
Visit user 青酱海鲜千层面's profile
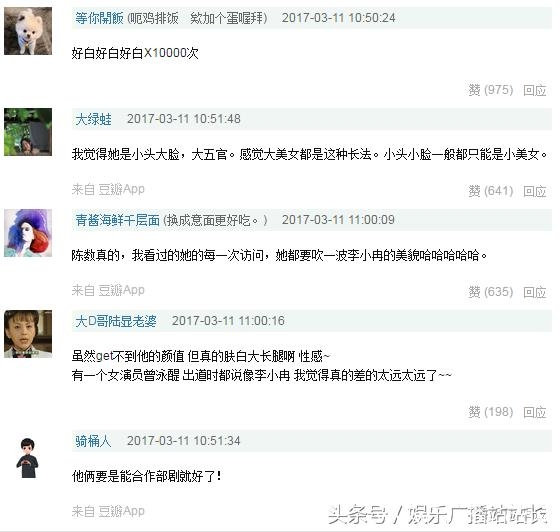(118, 220)
